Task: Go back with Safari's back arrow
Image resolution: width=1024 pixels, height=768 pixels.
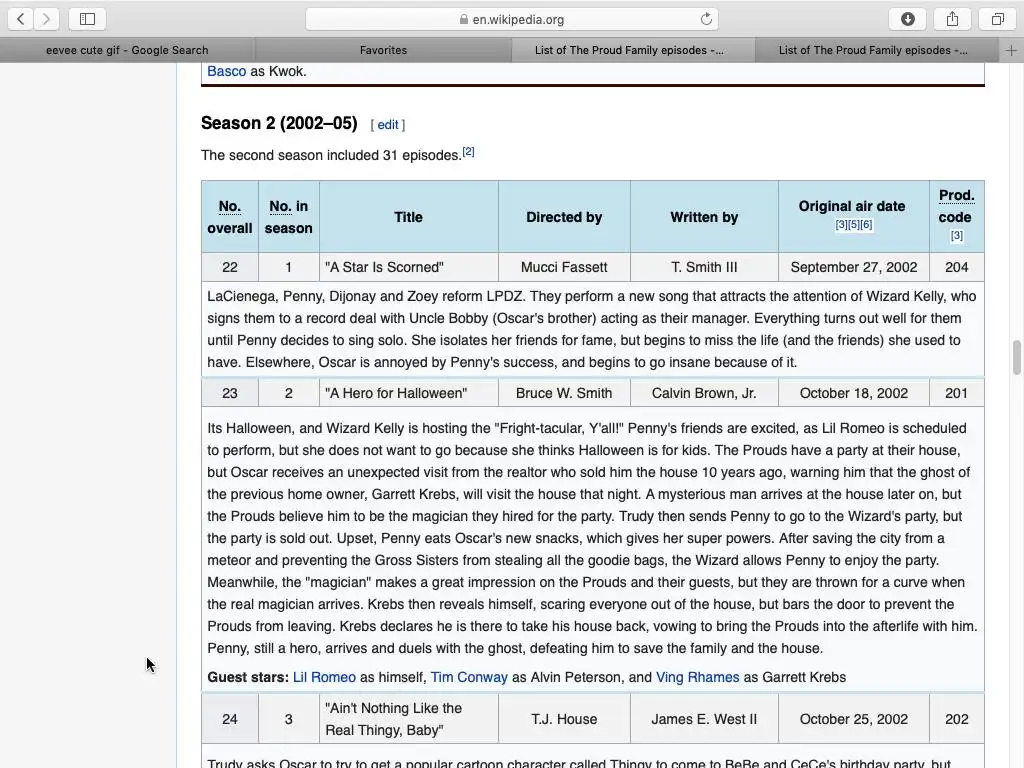Action: (x=21, y=19)
